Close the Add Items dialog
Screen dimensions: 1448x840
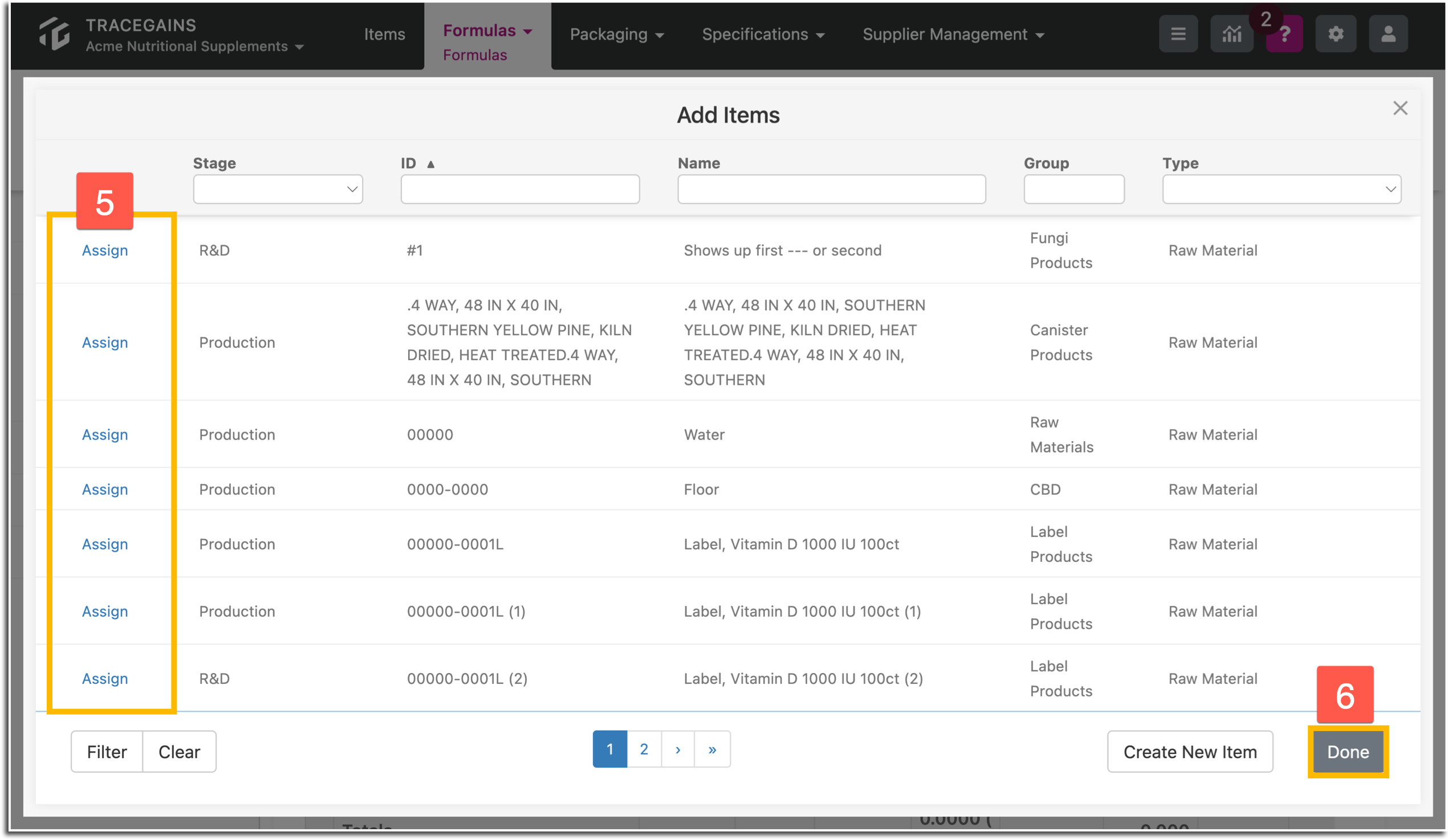(1400, 108)
